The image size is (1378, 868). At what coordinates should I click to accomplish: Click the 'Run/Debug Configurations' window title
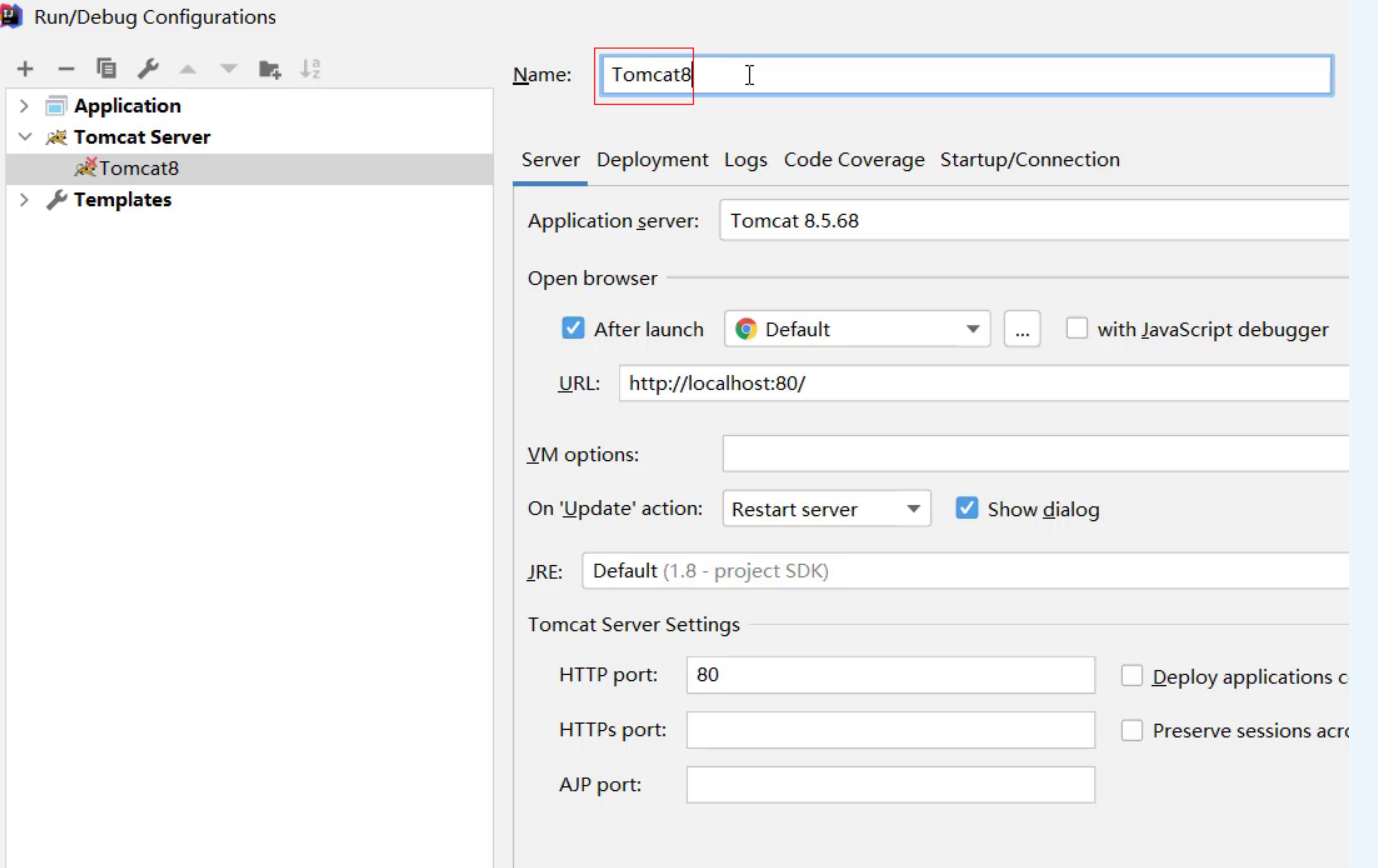155,17
